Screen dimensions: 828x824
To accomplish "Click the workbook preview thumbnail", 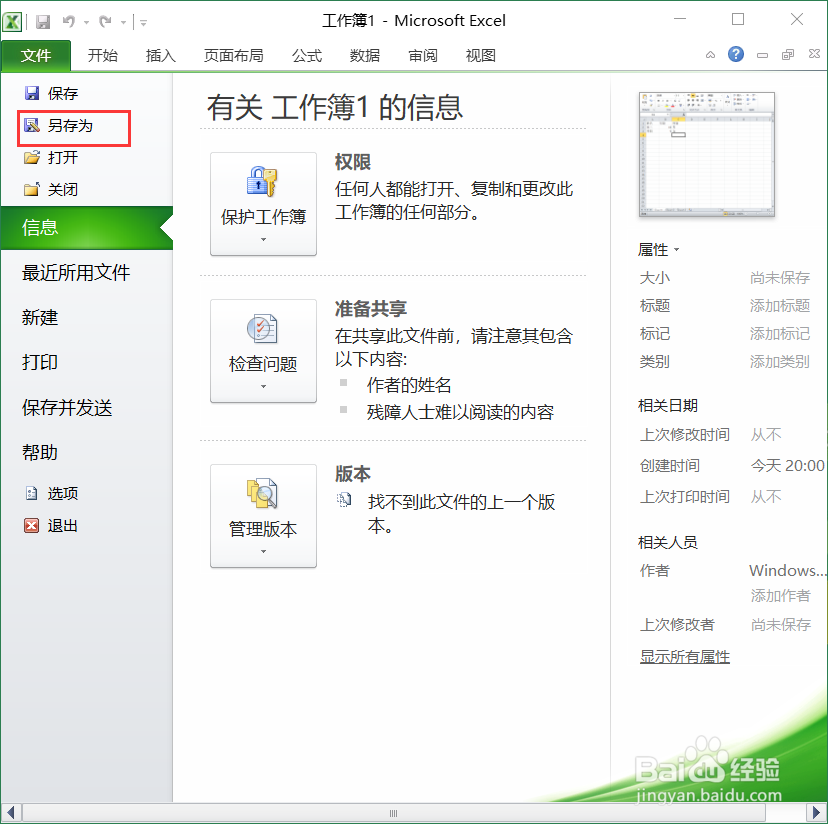I will (707, 155).
